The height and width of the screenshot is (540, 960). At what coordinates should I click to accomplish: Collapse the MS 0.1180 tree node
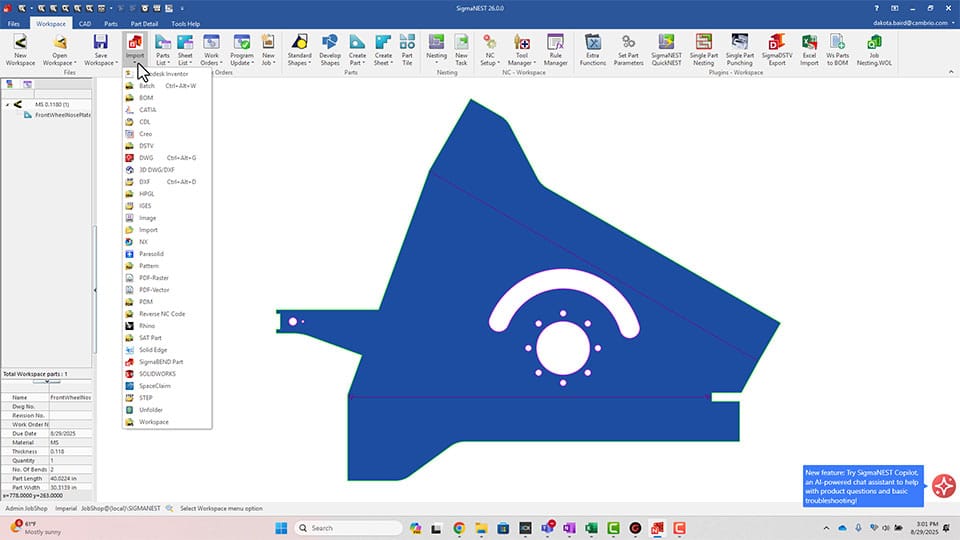(7, 104)
